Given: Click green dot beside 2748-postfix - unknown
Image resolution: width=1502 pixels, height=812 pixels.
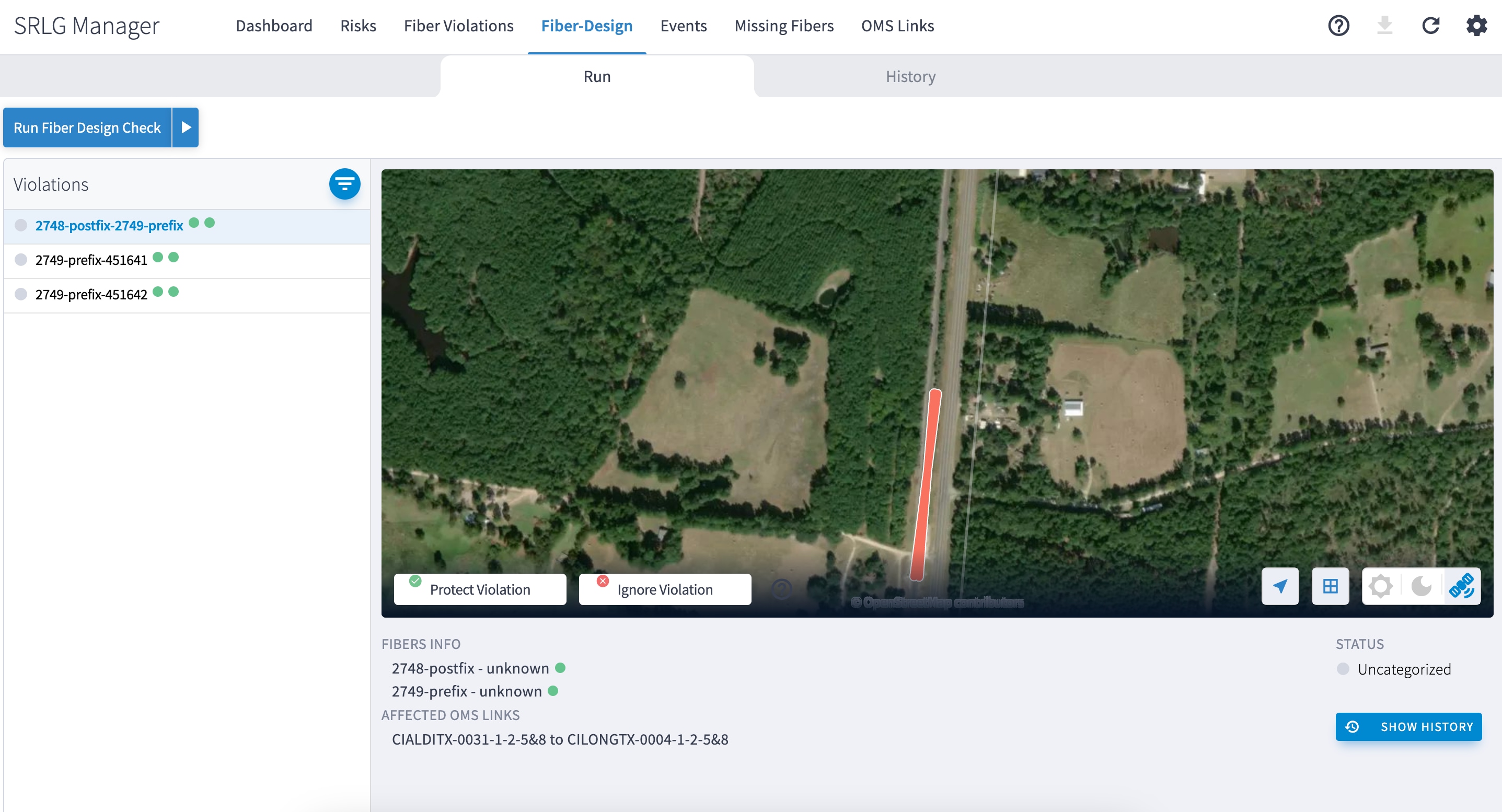Looking at the screenshot, I should click(x=560, y=668).
